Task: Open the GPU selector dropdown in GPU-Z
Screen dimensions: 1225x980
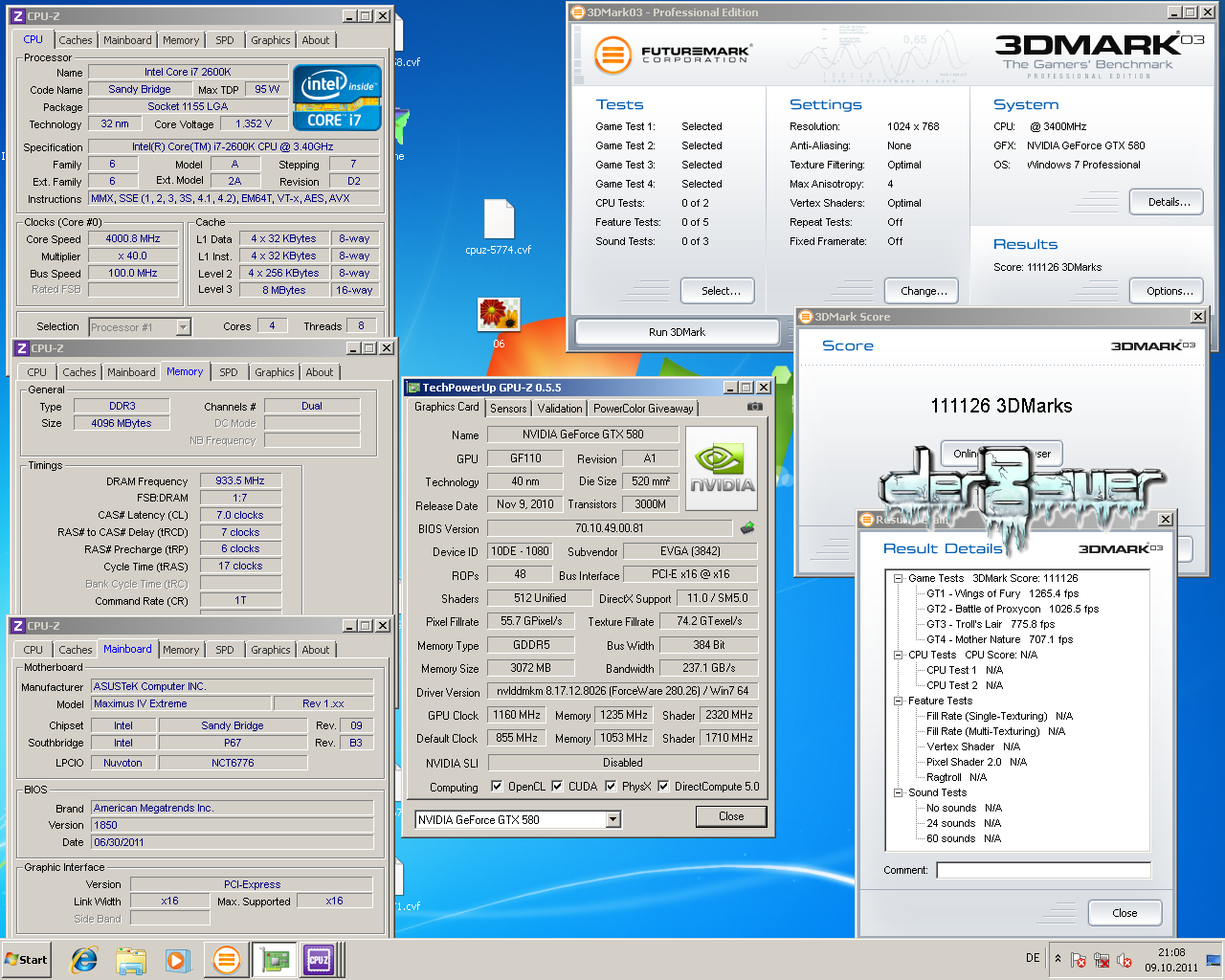Action: point(613,820)
